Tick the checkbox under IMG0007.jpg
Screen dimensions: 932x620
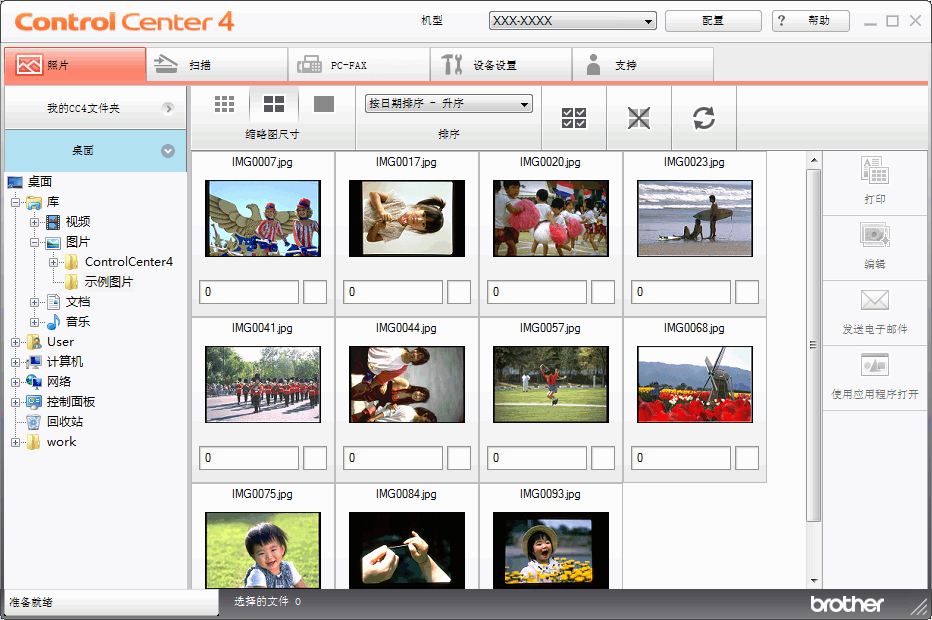click(x=315, y=292)
